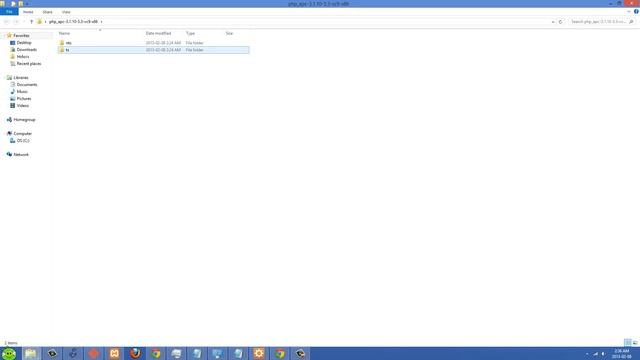Go up one folder level

pyautogui.click(x=31, y=22)
